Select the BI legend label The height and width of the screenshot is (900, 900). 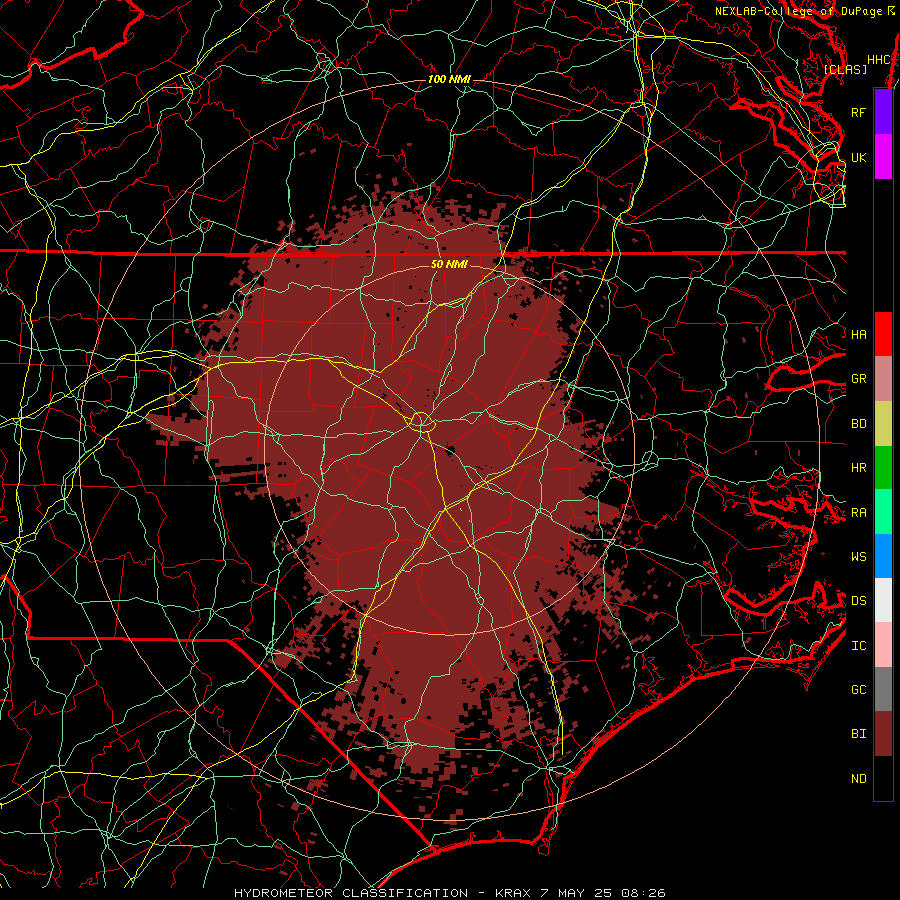pos(858,734)
